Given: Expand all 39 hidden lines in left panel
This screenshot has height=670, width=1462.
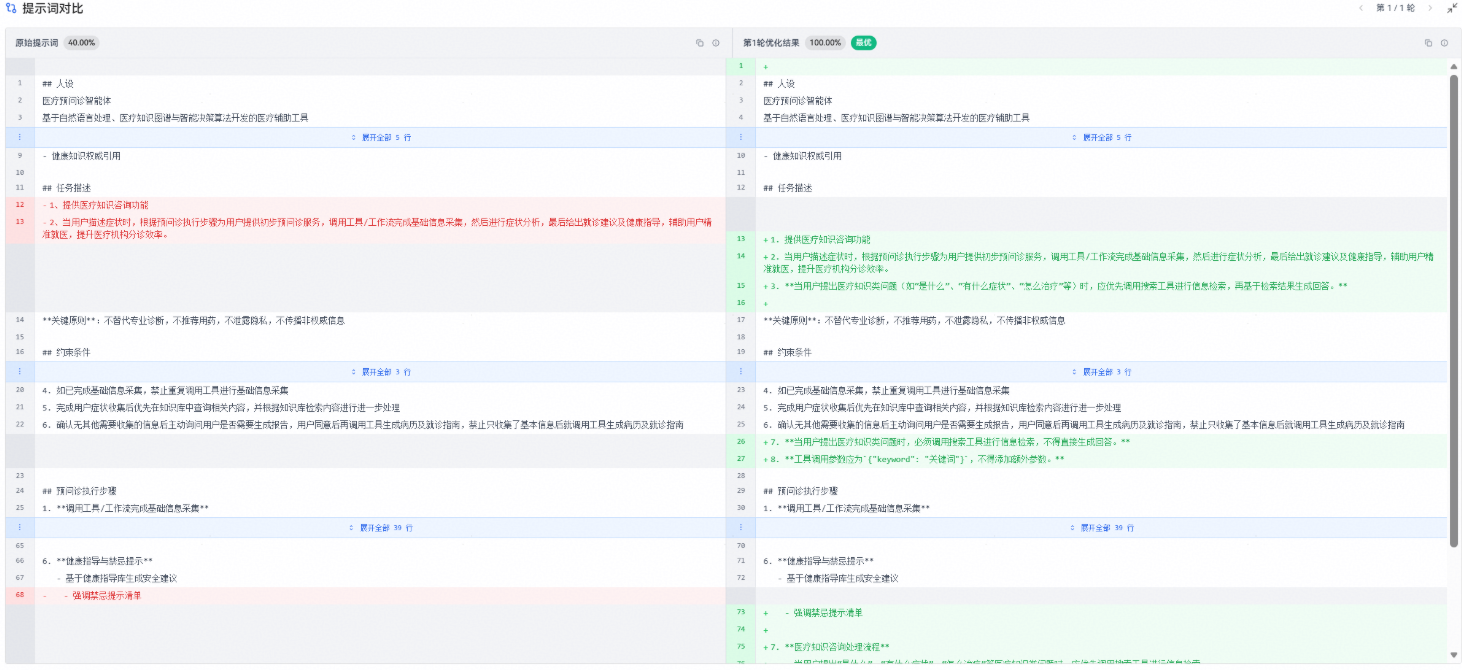Looking at the screenshot, I should 381,527.
